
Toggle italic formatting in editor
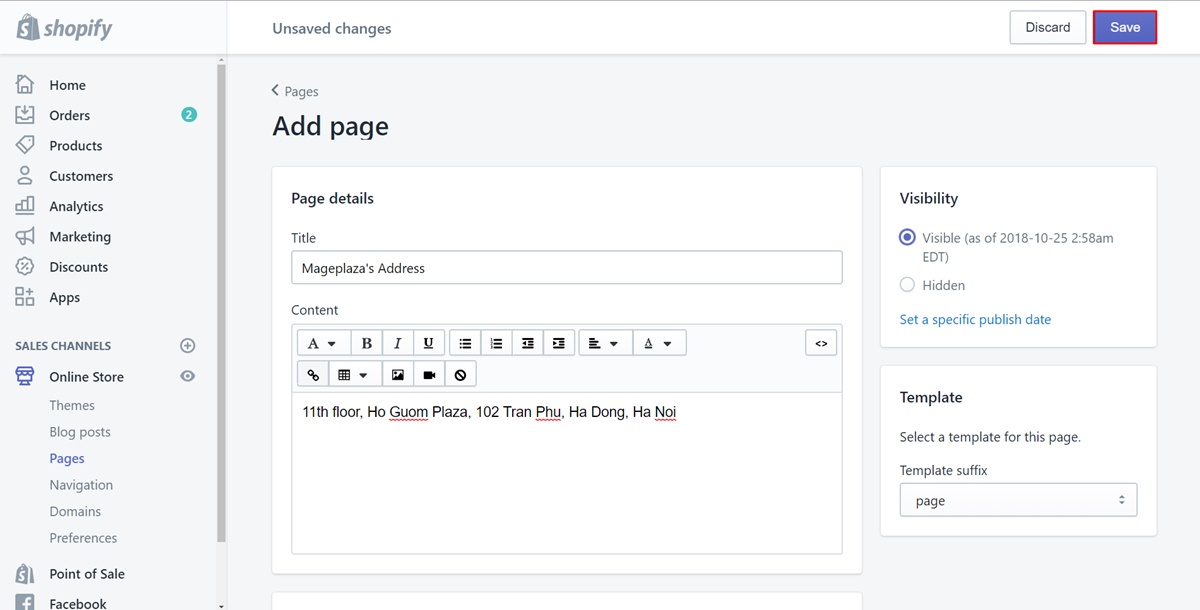pyautogui.click(x=398, y=343)
